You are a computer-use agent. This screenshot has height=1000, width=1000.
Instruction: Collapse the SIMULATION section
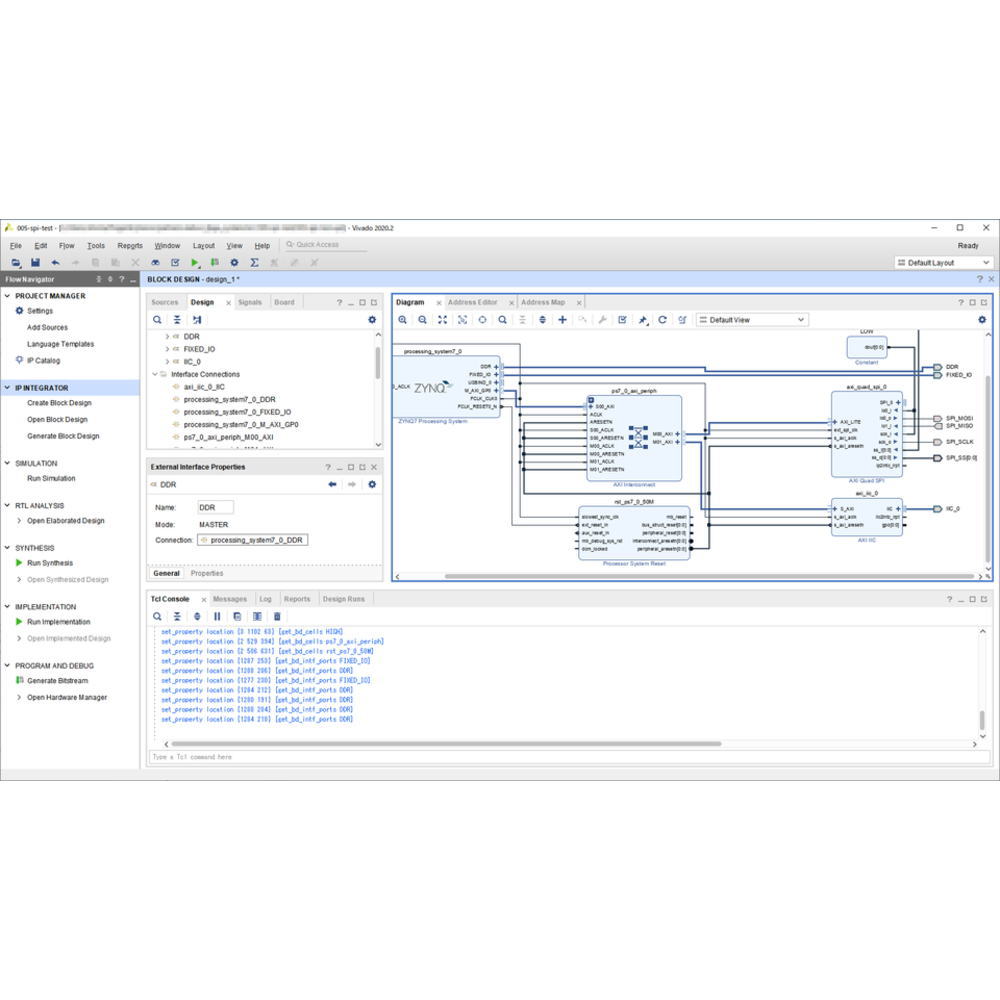coord(7,464)
